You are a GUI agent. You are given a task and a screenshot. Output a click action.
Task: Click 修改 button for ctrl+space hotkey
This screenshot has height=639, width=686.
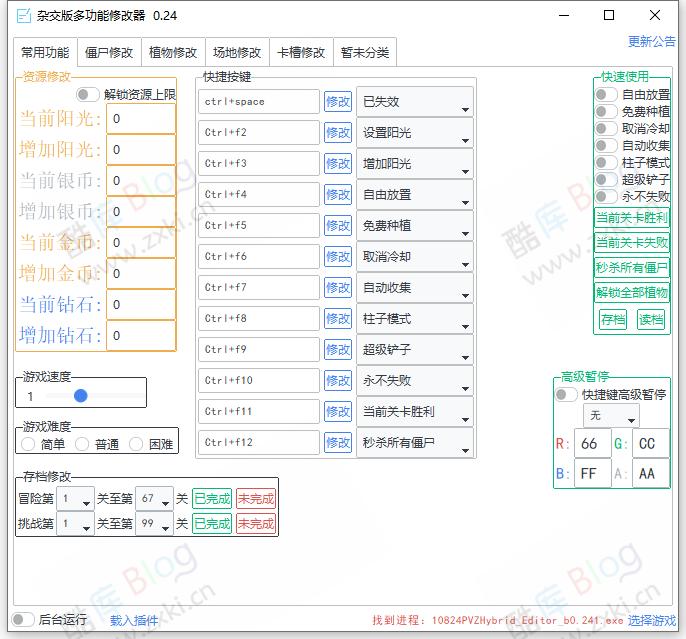tap(338, 101)
